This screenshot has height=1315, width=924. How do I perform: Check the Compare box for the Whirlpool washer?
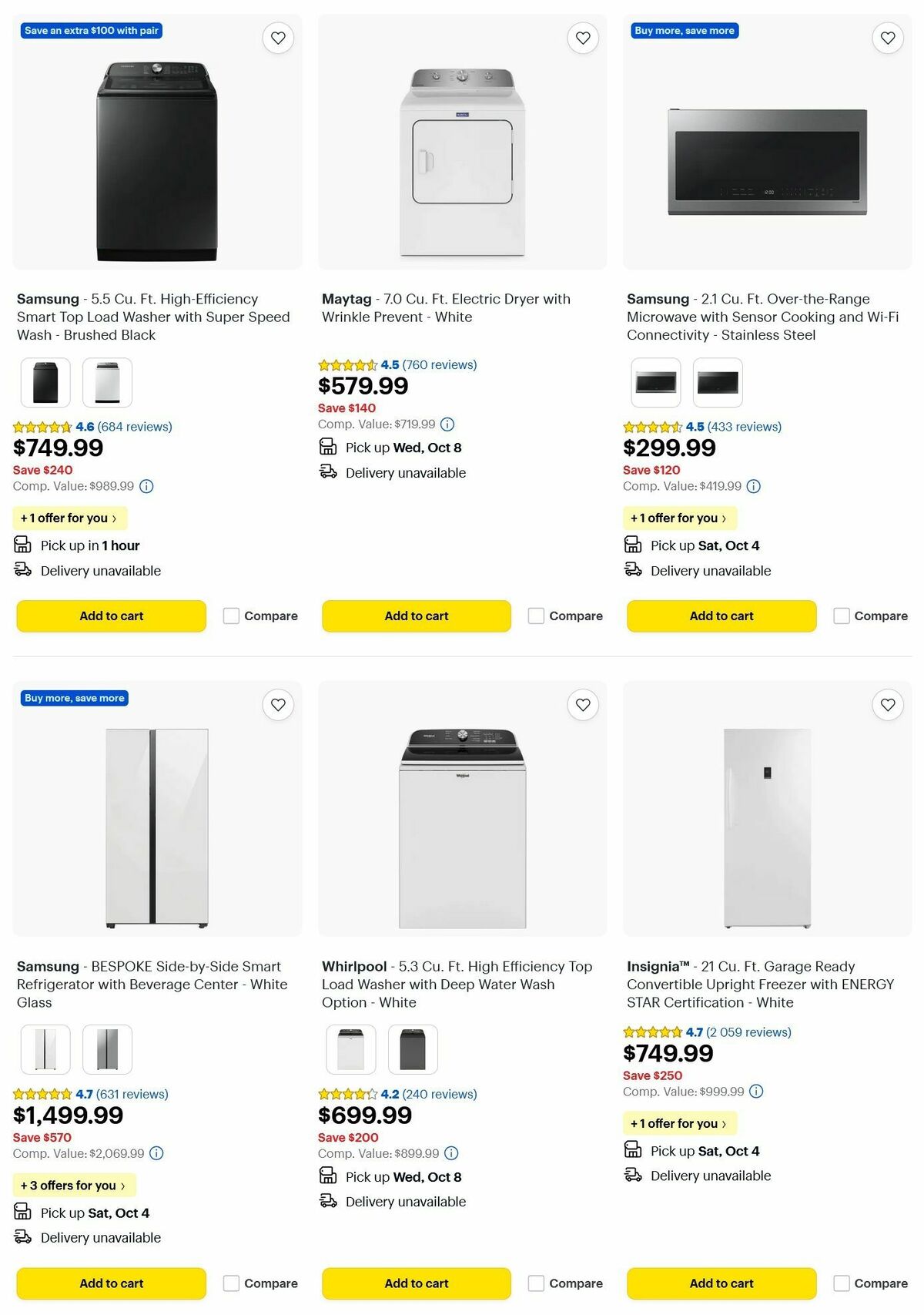(536, 1283)
